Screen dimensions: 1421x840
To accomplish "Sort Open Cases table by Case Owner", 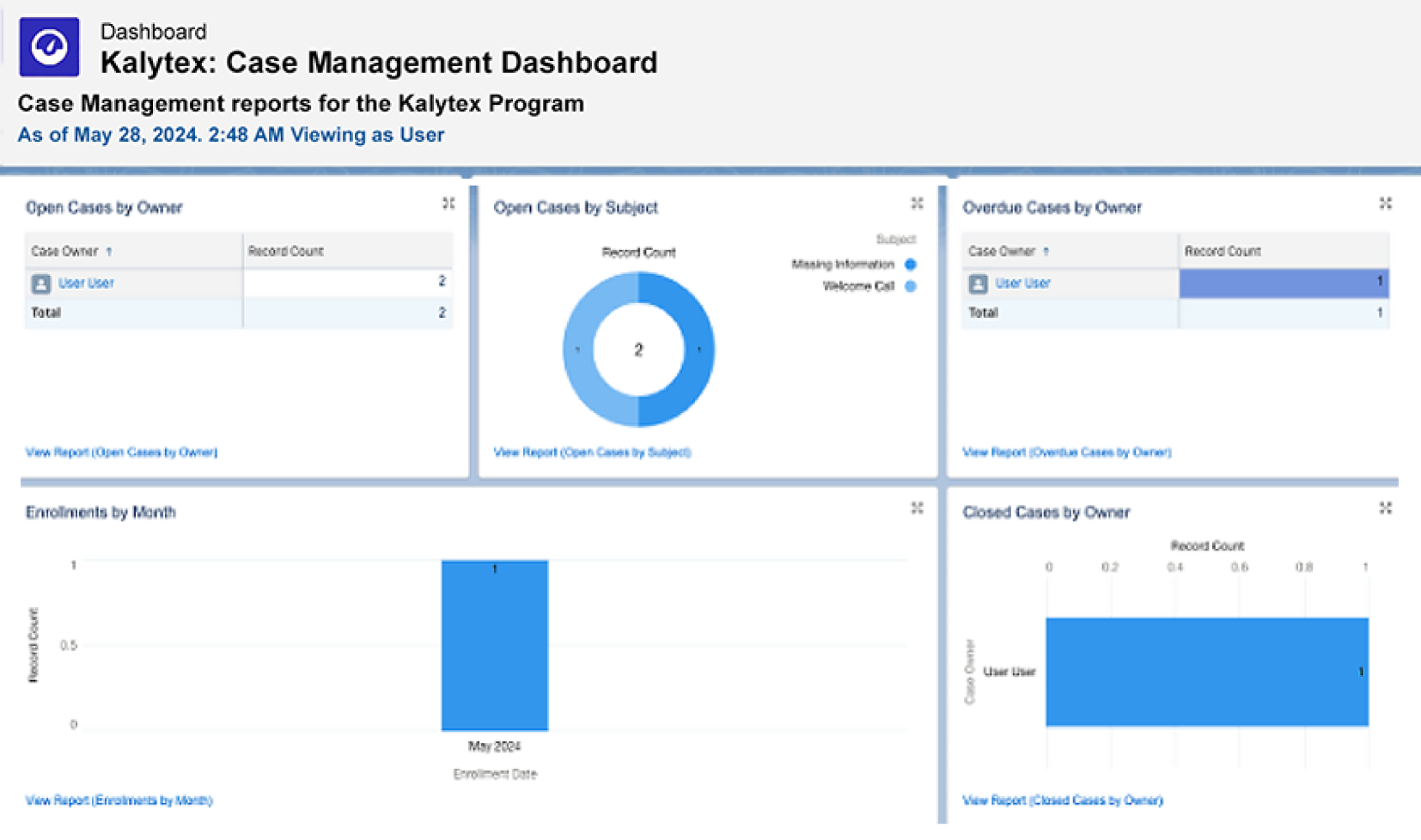I will [72, 252].
